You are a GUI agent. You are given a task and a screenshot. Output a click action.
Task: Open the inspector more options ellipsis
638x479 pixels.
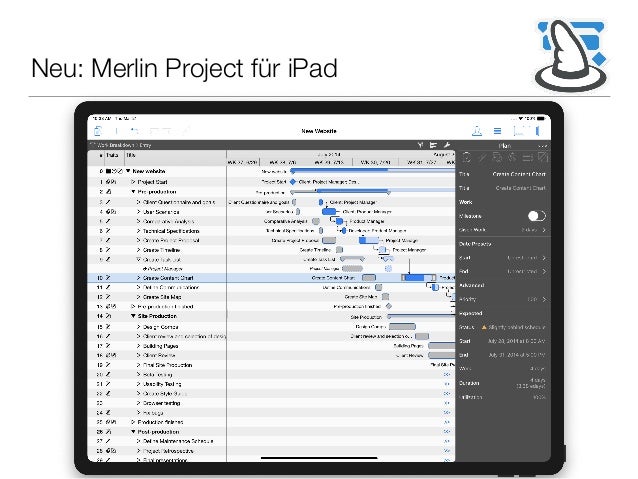click(542, 146)
